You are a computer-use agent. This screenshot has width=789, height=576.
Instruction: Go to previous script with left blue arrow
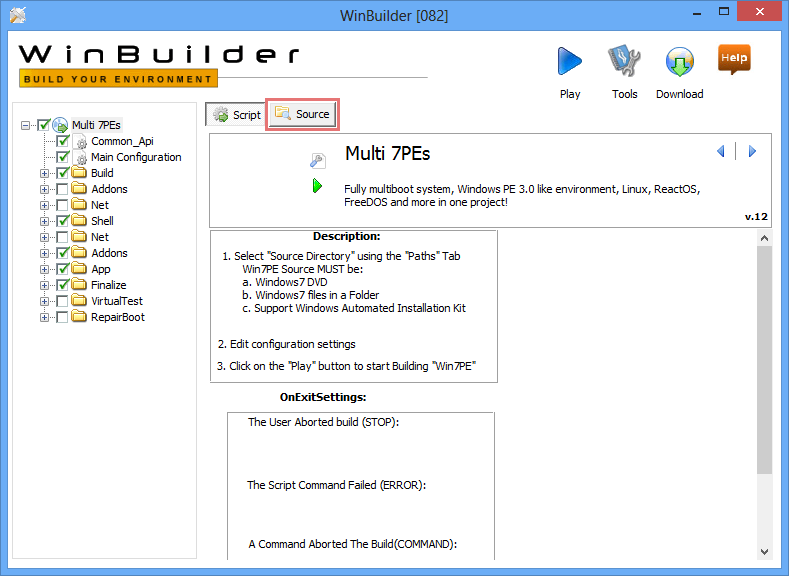coord(721,151)
